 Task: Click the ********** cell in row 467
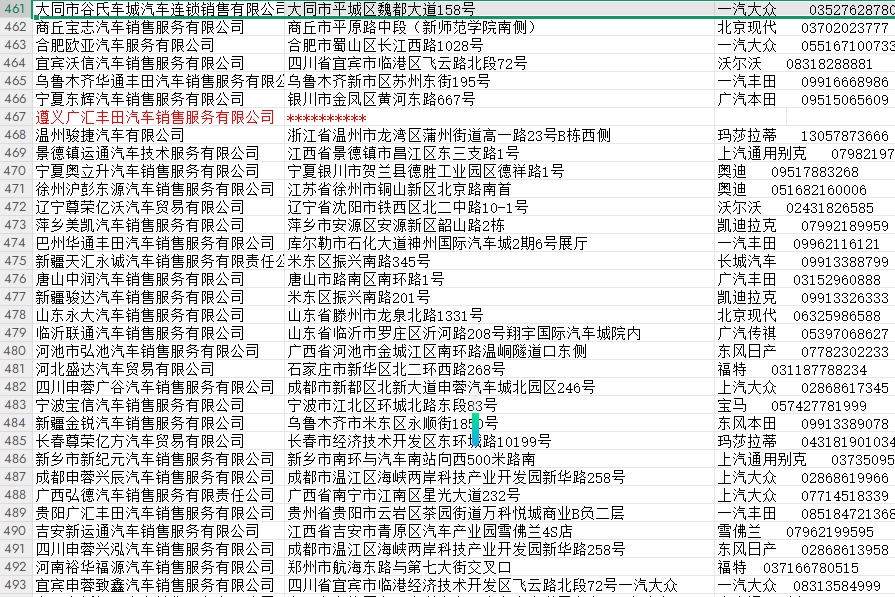coord(499,117)
